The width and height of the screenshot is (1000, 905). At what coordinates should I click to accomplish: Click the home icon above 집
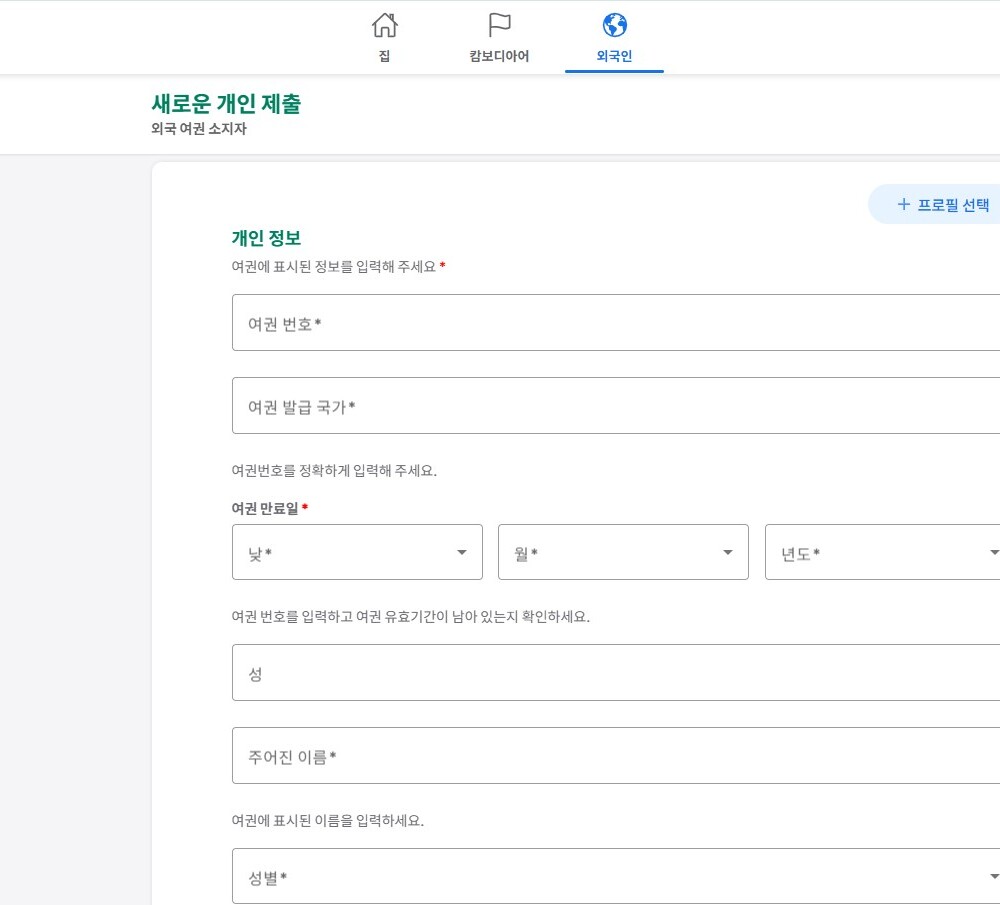click(384, 25)
